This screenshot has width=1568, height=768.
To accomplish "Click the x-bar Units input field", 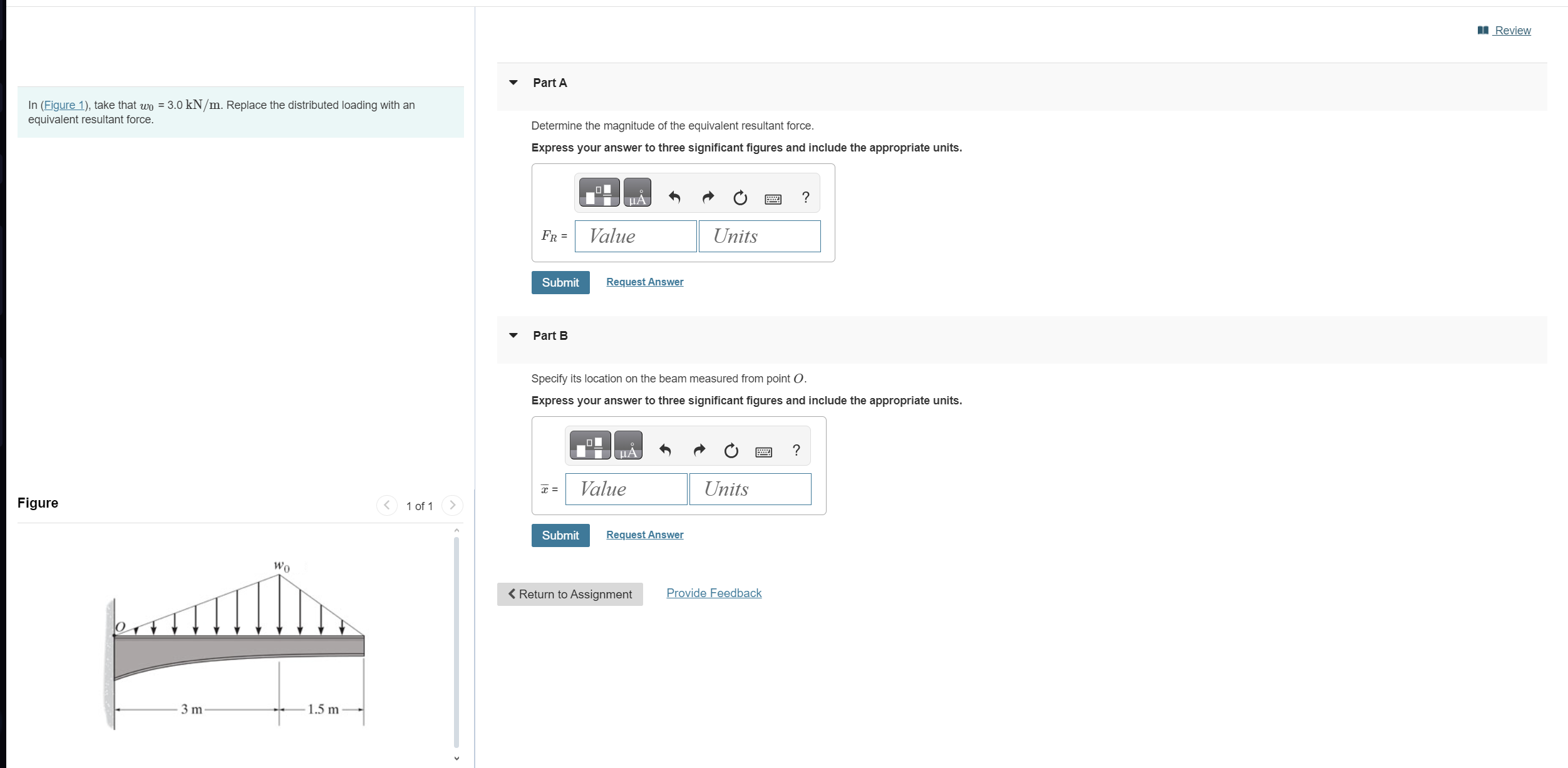I will (750, 489).
